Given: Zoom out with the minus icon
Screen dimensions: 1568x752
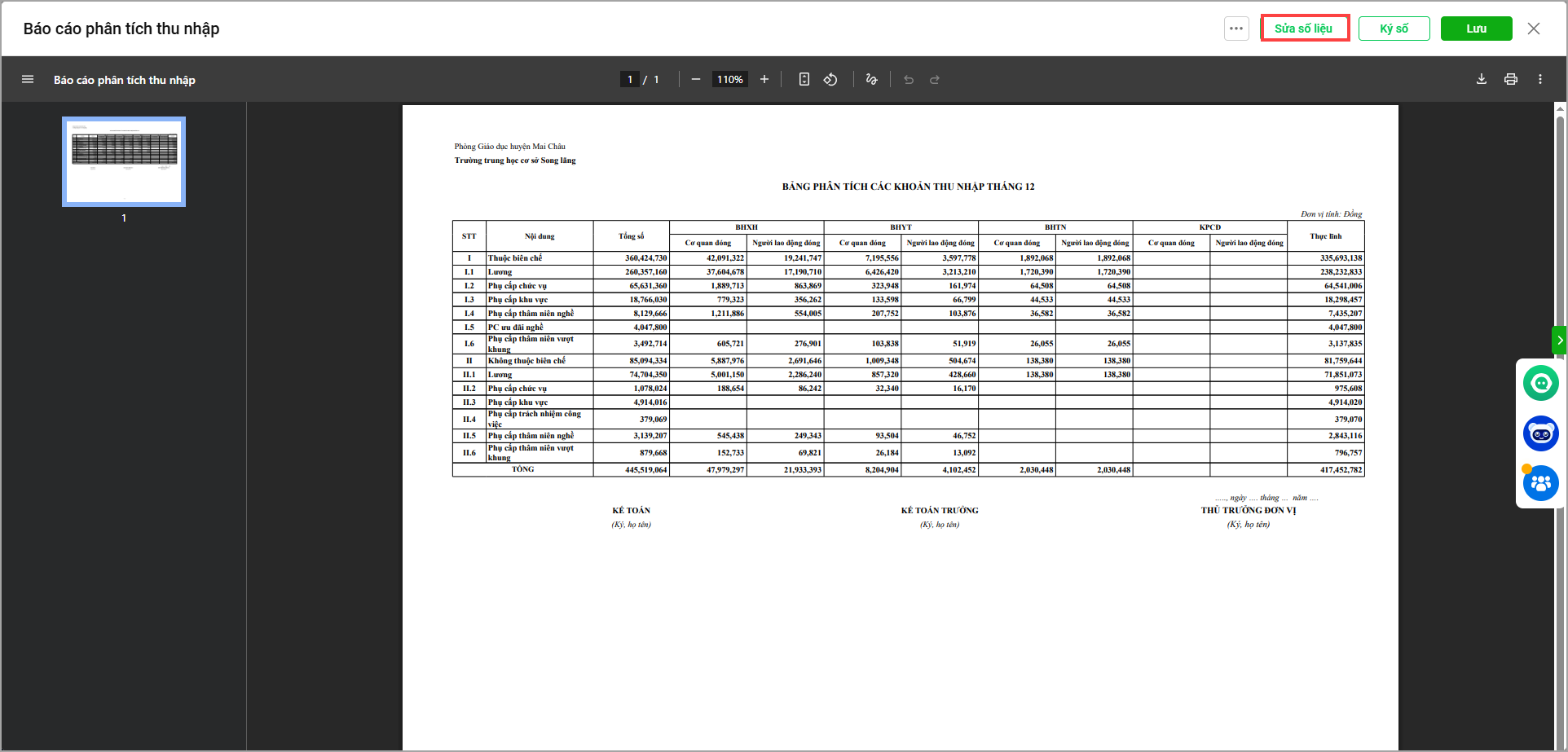Looking at the screenshot, I should click(x=695, y=79).
